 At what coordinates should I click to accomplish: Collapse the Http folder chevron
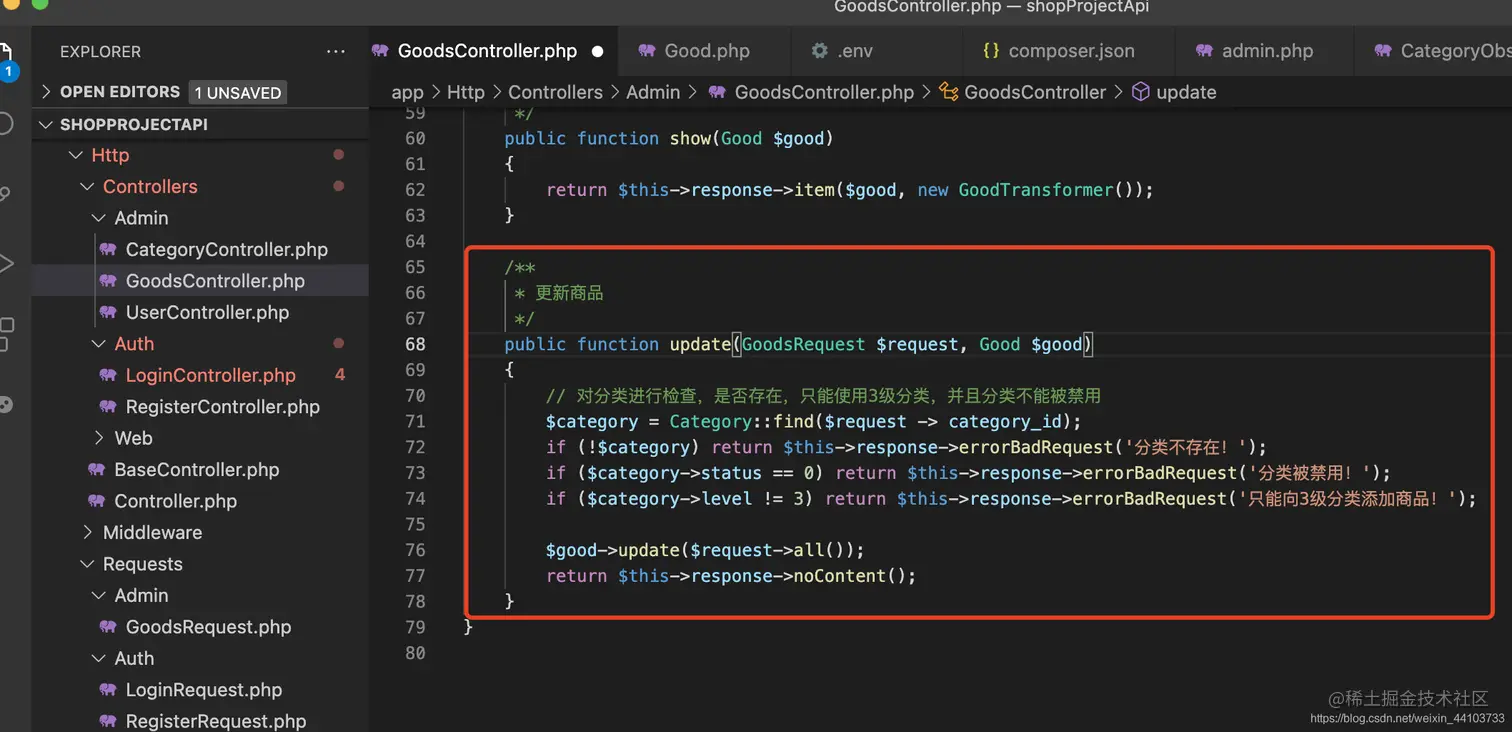(x=76, y=155)
